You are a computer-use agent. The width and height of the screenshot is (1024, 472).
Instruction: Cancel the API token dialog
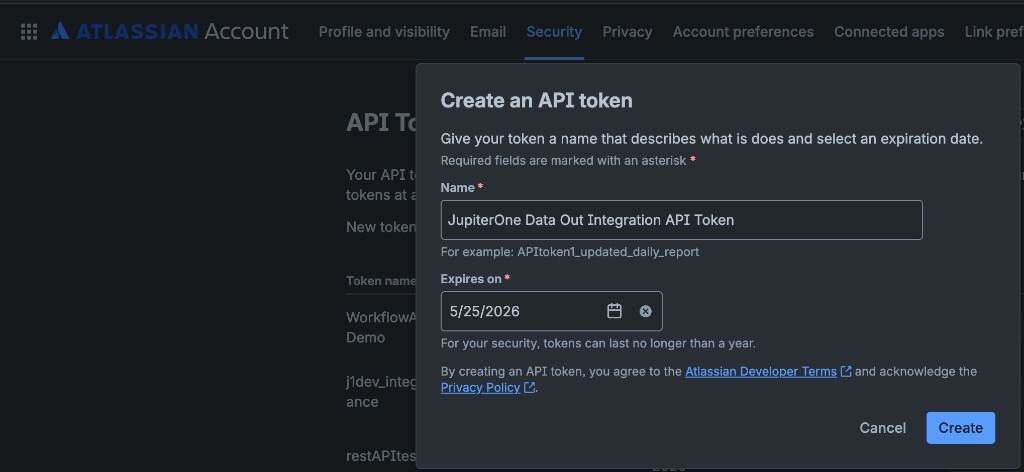882,428
